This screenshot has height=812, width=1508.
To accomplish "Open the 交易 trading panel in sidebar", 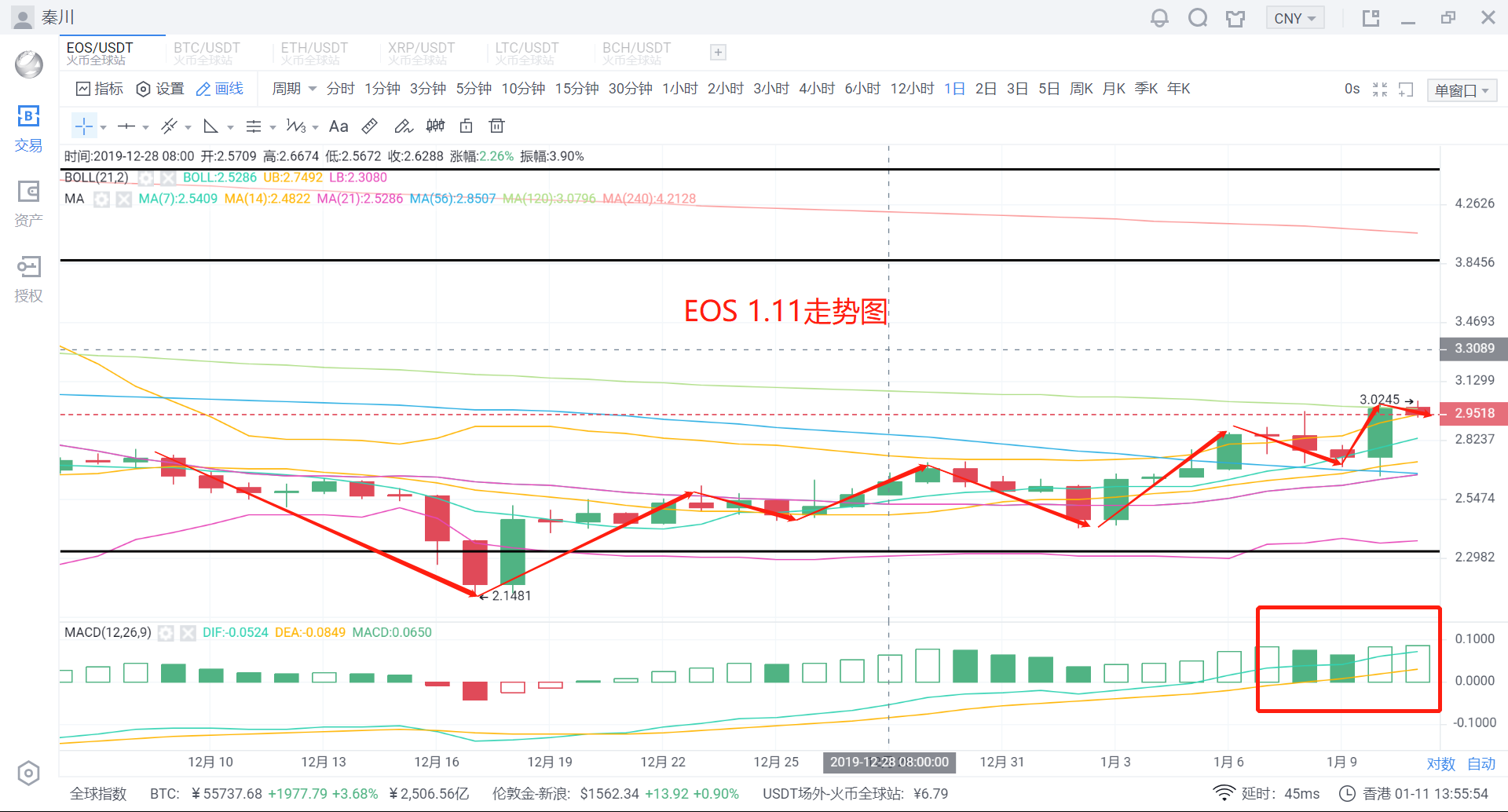I will click(28, 129).
